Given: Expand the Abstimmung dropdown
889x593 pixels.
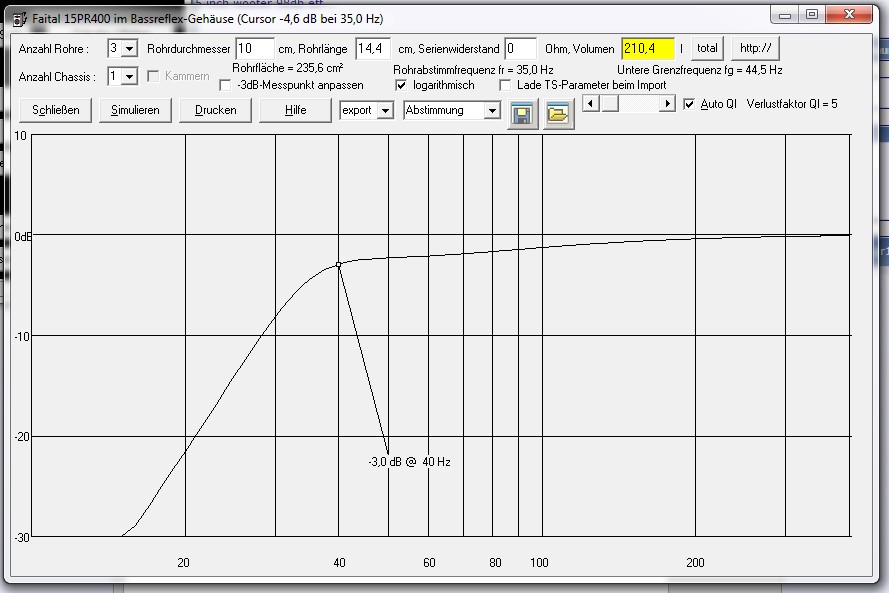Looking at the screenshot, I should pyautogui.click(x=492, y=110).
